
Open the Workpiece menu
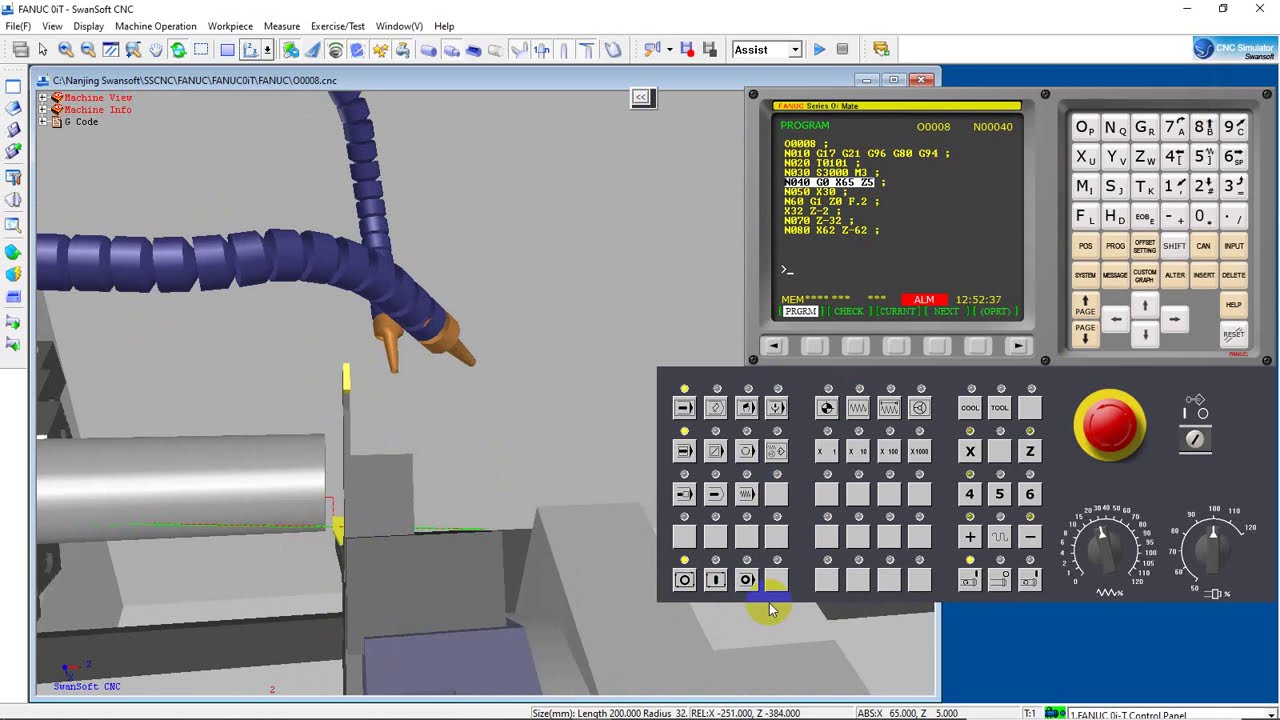pos(230,26)
